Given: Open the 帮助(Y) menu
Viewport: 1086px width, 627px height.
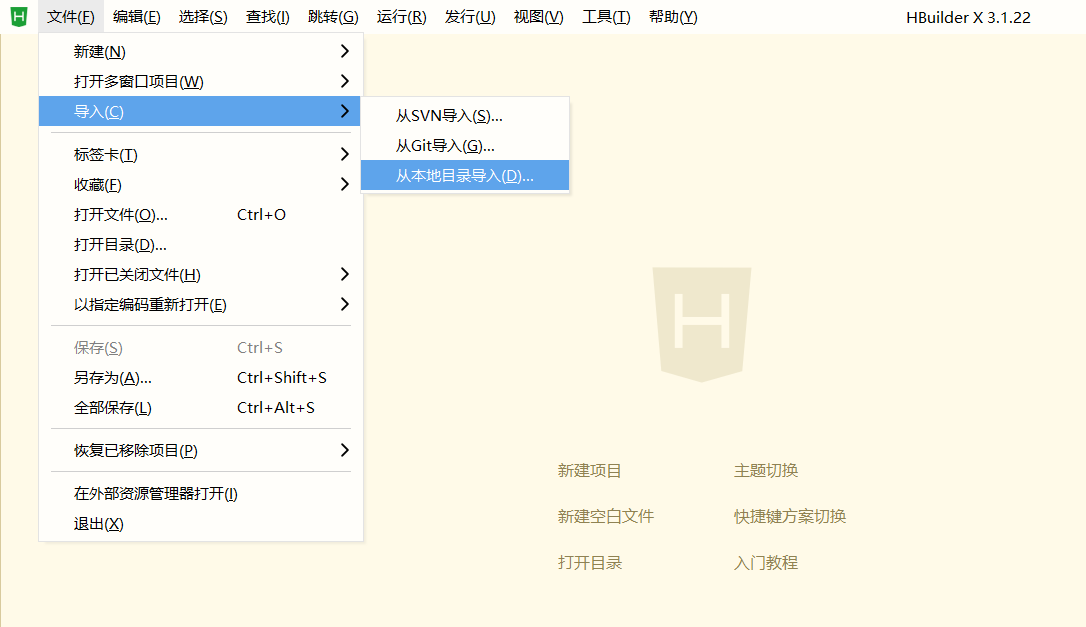Looking at the screenshot, I should click(x=673, y=17).
